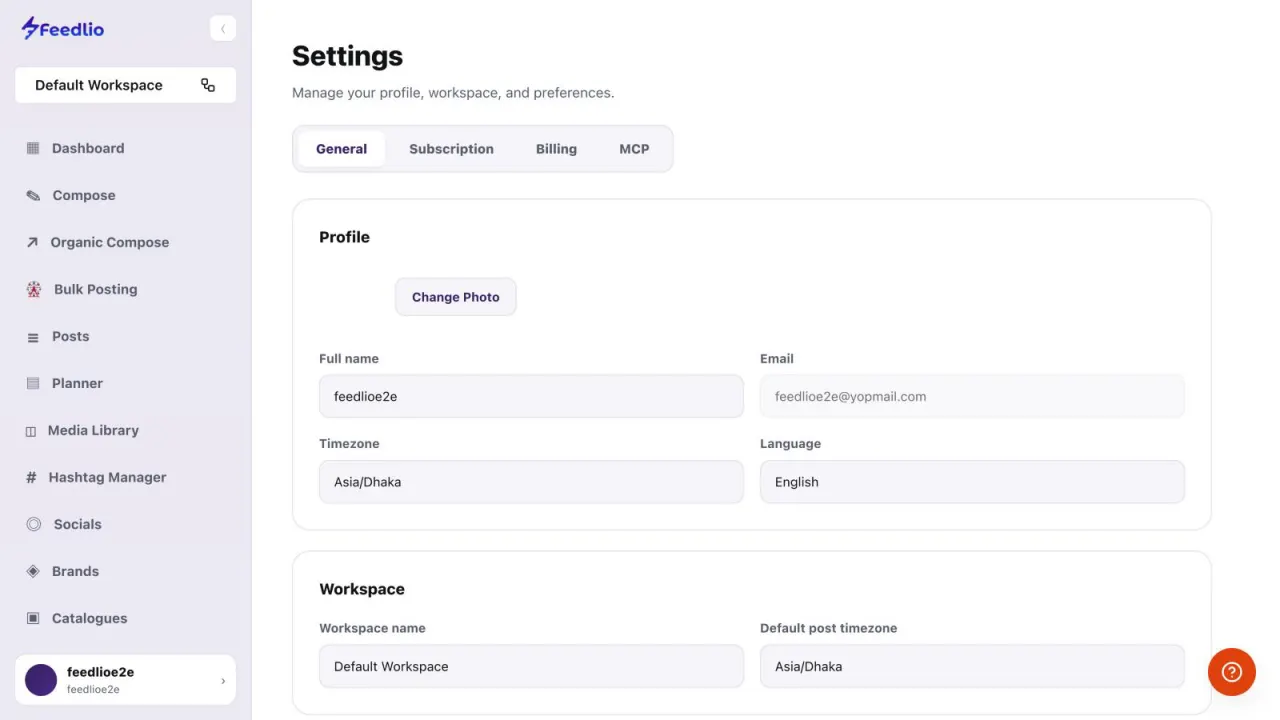Click the Full name input field
The image size is (1280, 720).
tap(531, 397)
